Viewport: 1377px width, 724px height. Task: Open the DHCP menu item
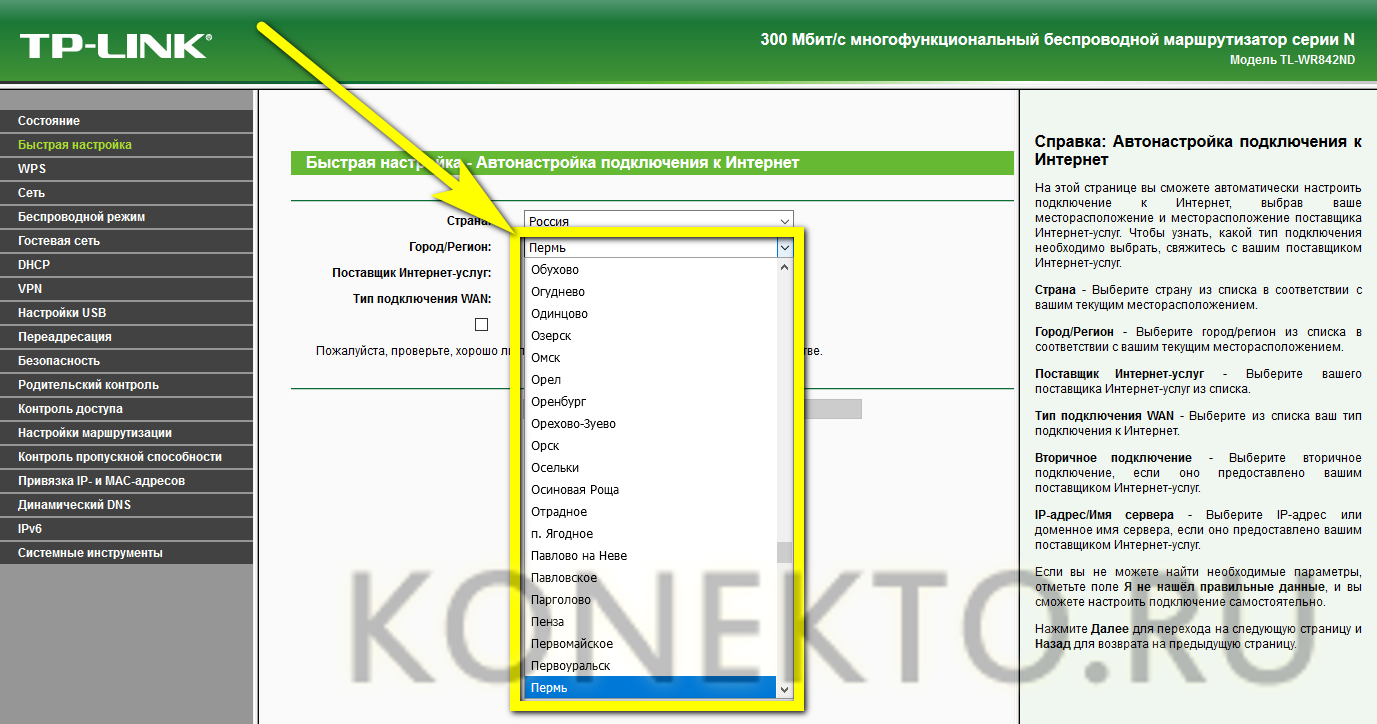pos(126,265)
